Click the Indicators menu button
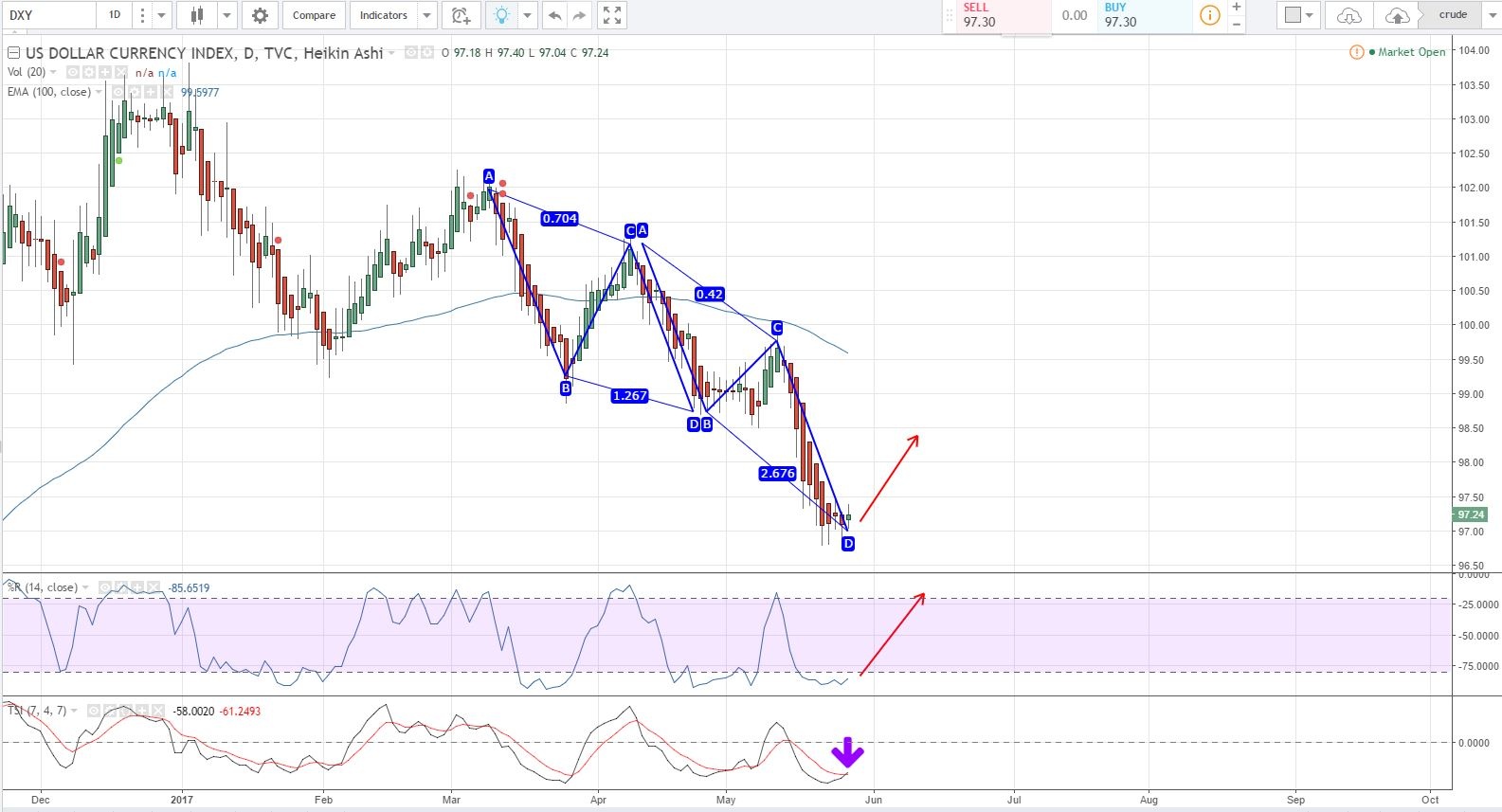Screen dimensions: 1502x812 384,15
